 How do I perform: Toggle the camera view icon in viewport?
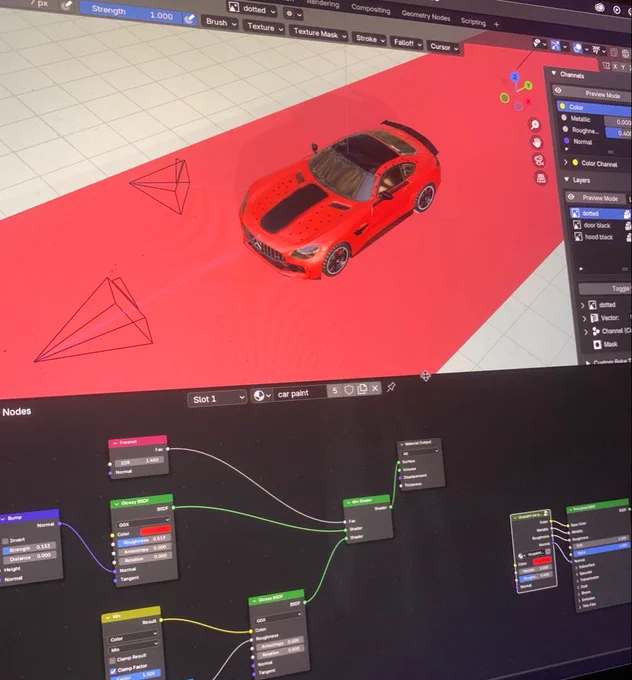click(539, 160)
